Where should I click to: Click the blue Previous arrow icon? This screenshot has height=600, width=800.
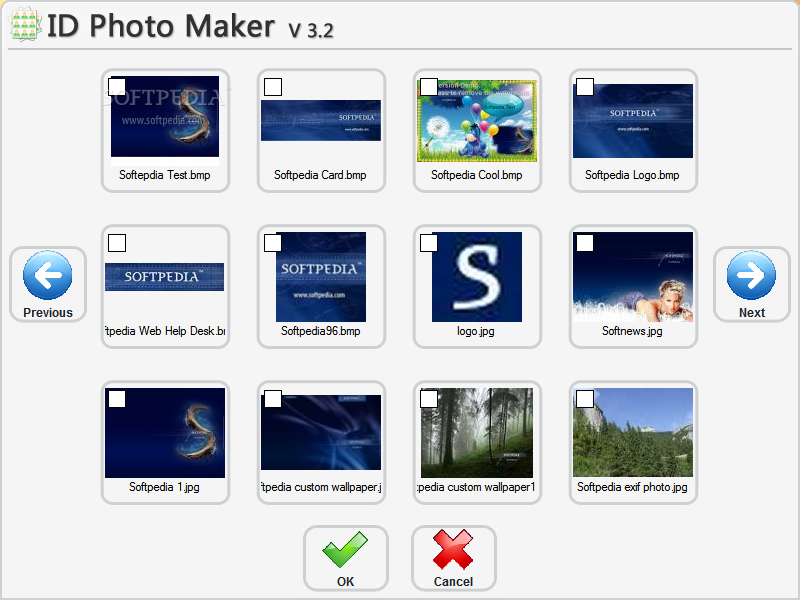coord(47,275)
